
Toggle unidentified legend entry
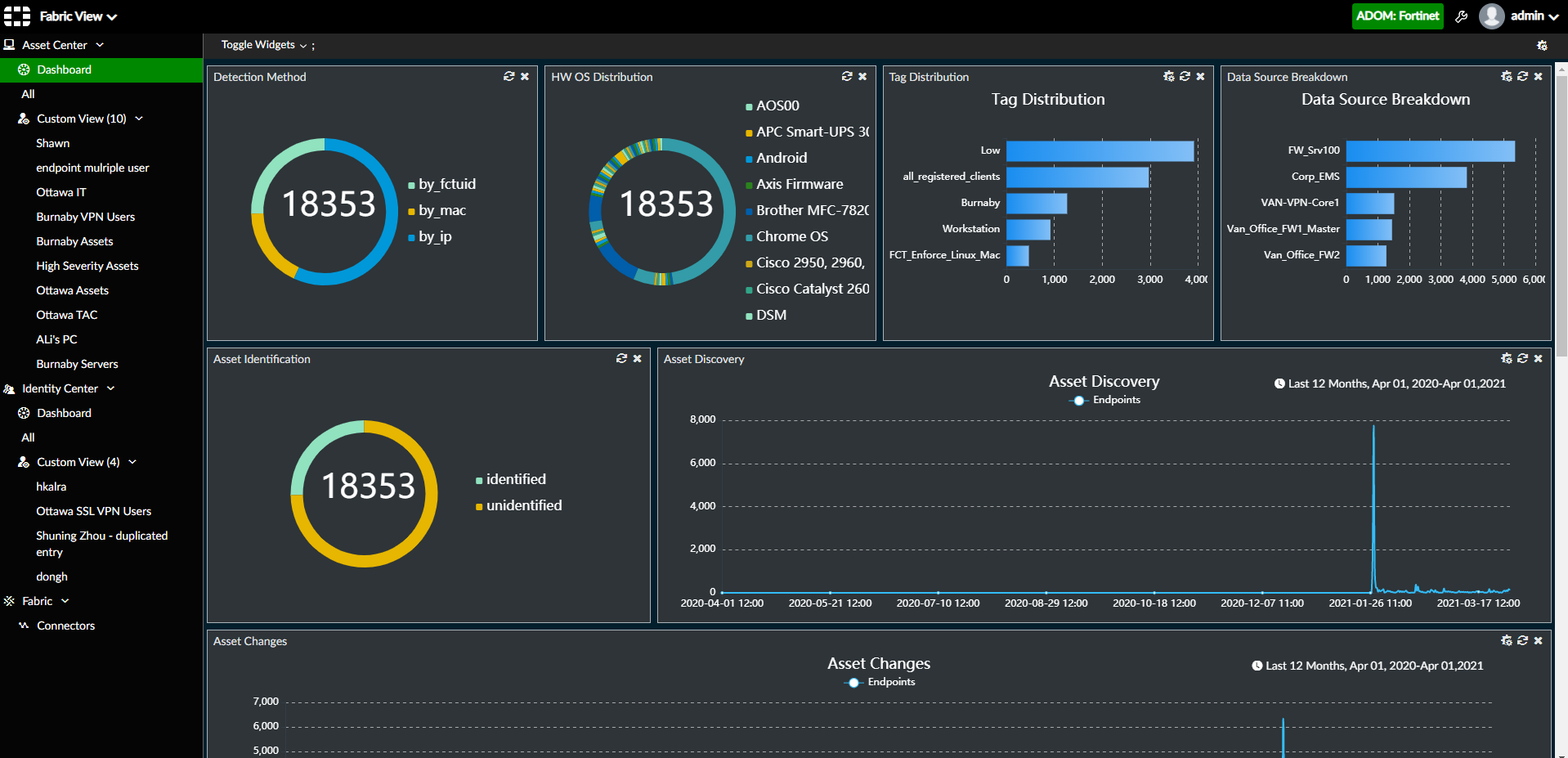[523, 505]
